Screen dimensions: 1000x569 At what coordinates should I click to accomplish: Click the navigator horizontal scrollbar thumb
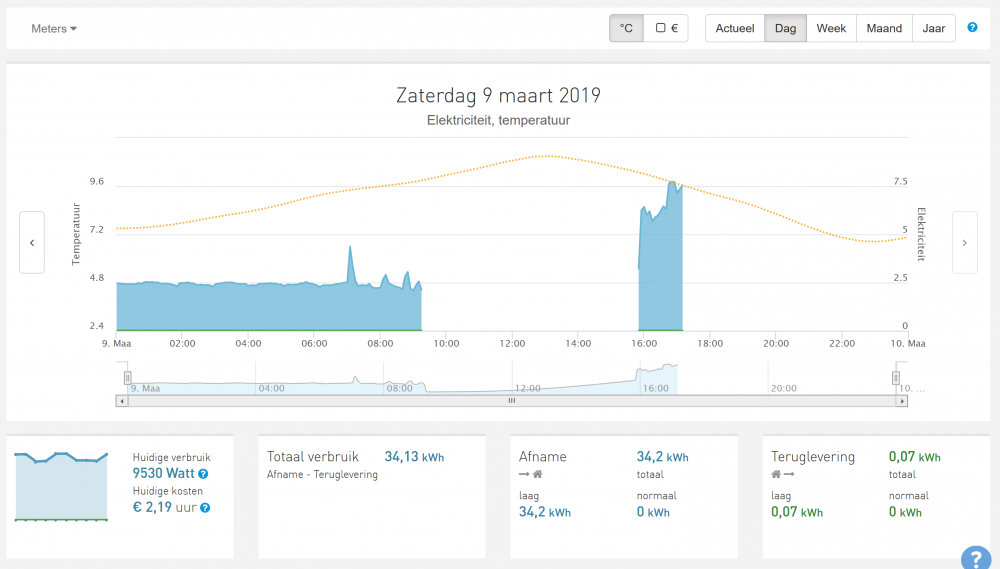point(511,401)
